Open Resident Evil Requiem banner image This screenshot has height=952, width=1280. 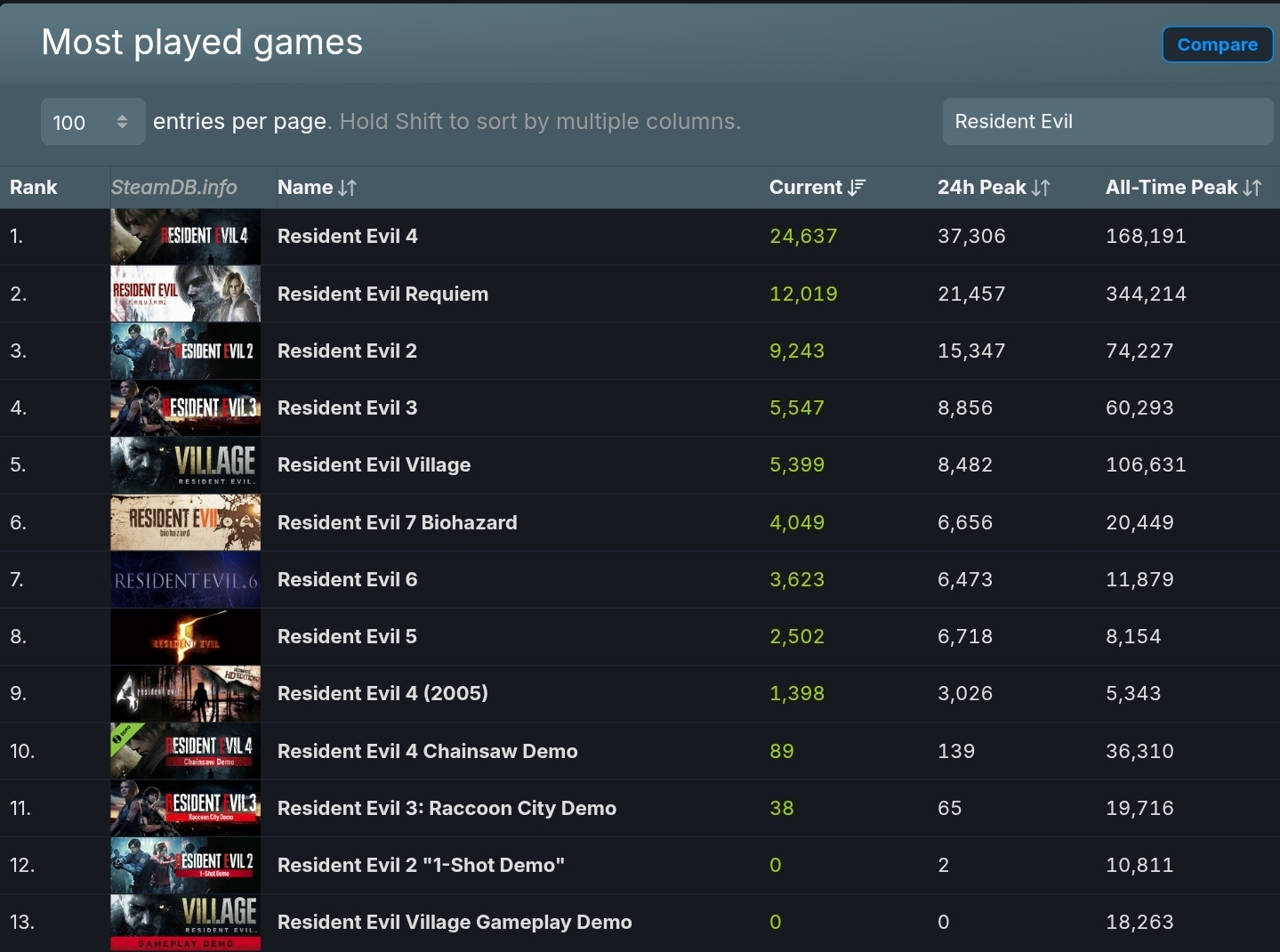(186, 294)
